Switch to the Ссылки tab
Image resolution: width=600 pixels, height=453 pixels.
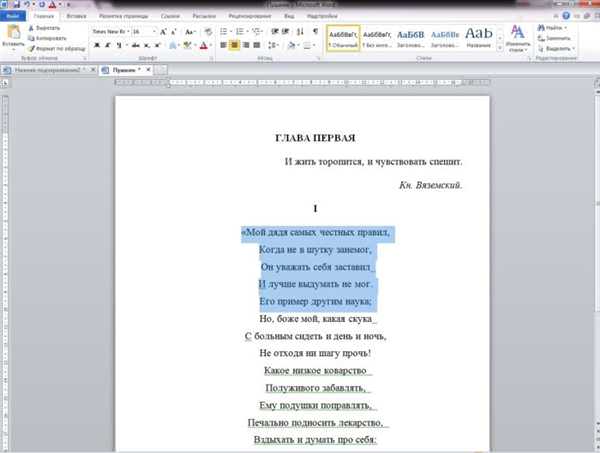170,16
